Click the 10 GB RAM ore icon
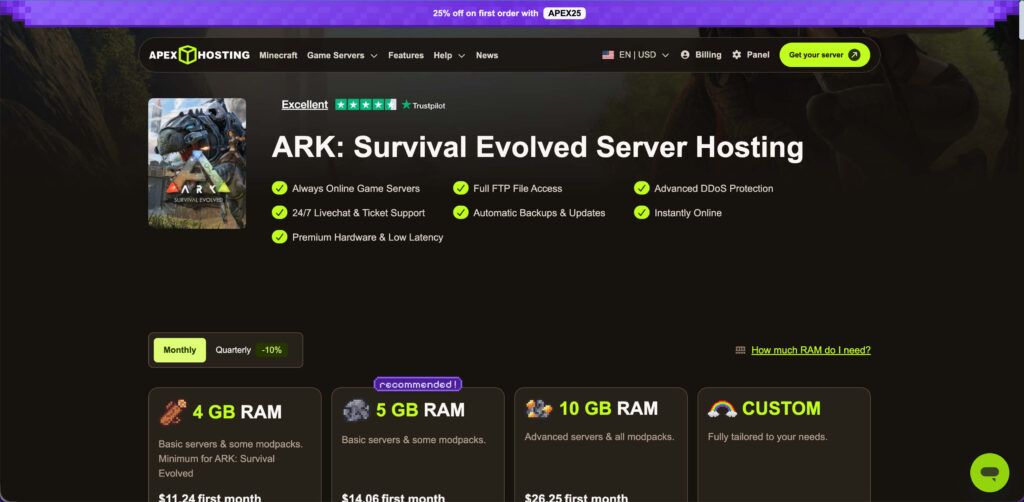1024x502 pixels. click(x=539, y=409)
